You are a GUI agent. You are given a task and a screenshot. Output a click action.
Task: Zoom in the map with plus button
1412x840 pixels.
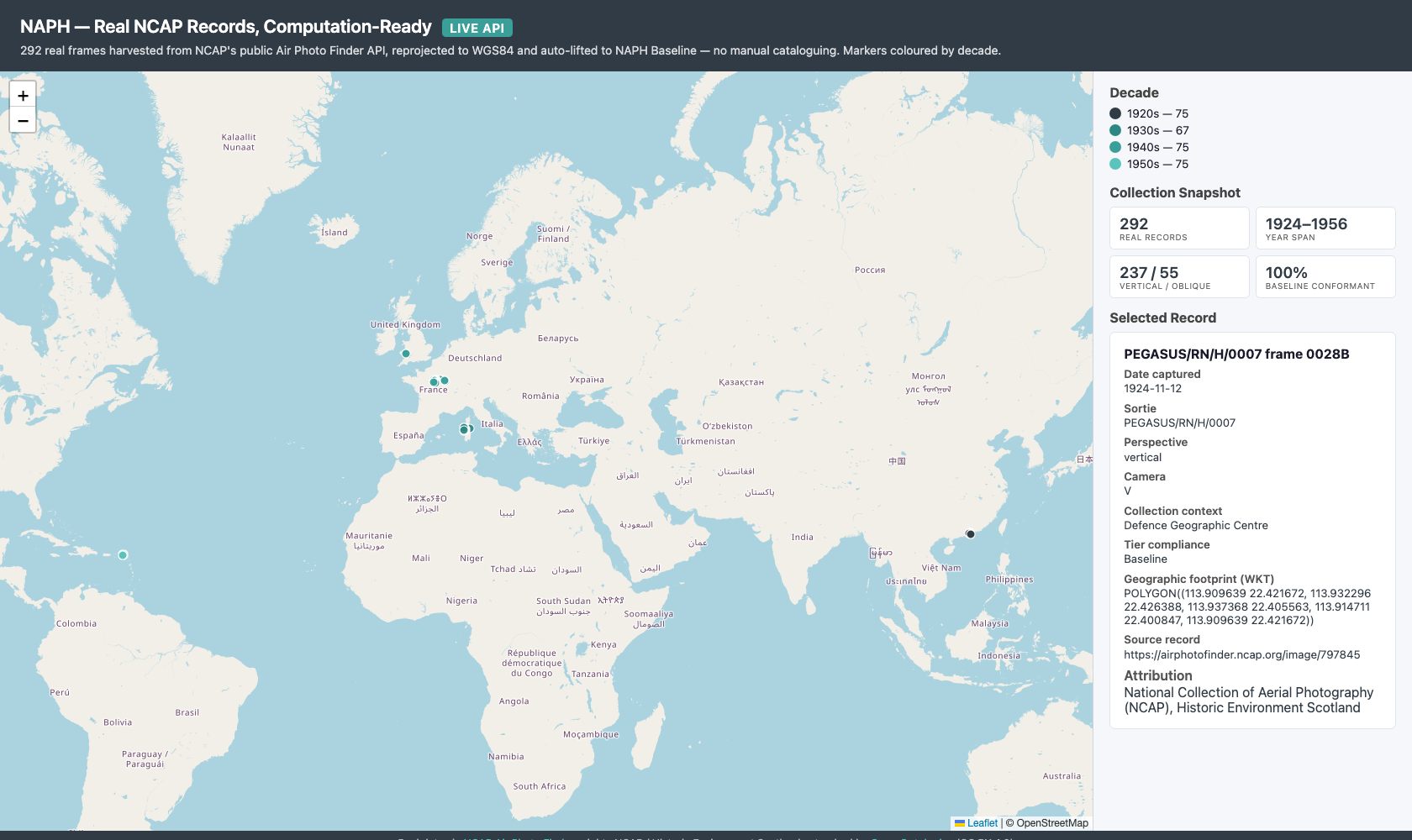tap(23, 96)
